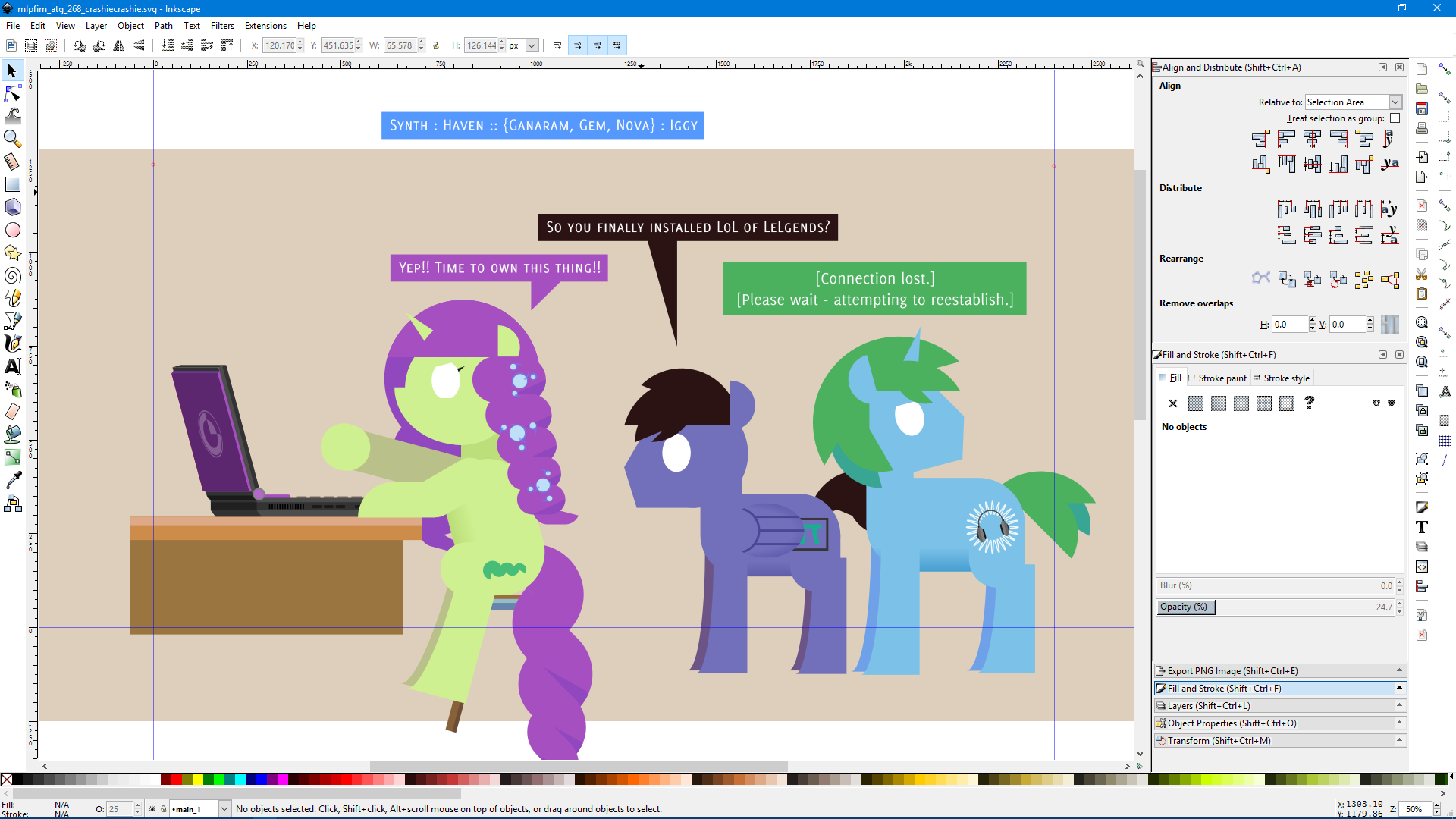Viewport: 1456px width, 819px height.
Task: Center objects on vertical axis
Action: [1313, 139]
